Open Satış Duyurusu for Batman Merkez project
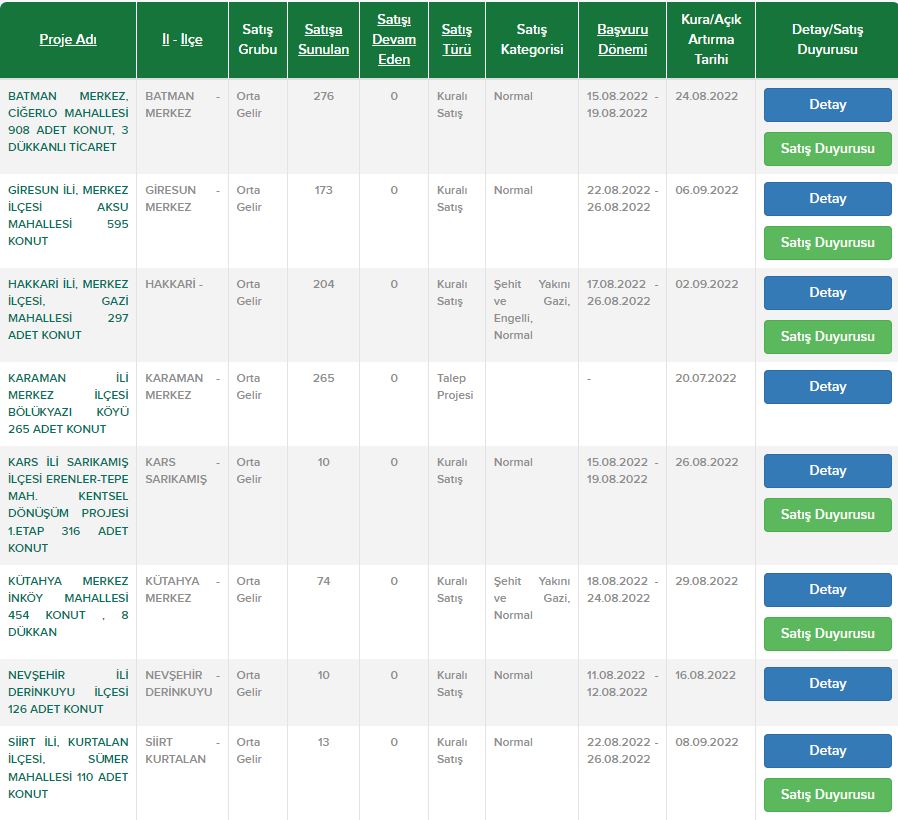Screen dimensions: 898x820 pos(827,149)
